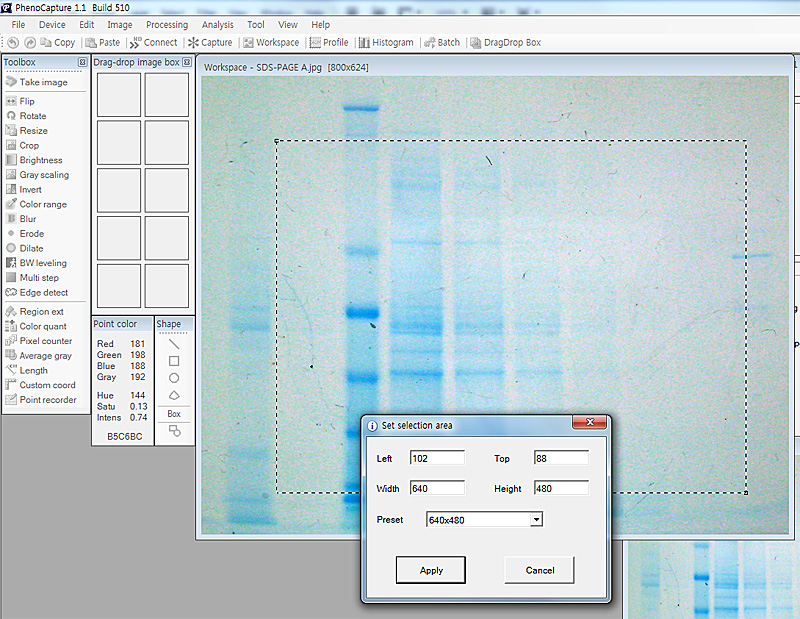This screenshot has height=619, width=800.
Task: Open the Processing menu
Action: tap(166, 24)
